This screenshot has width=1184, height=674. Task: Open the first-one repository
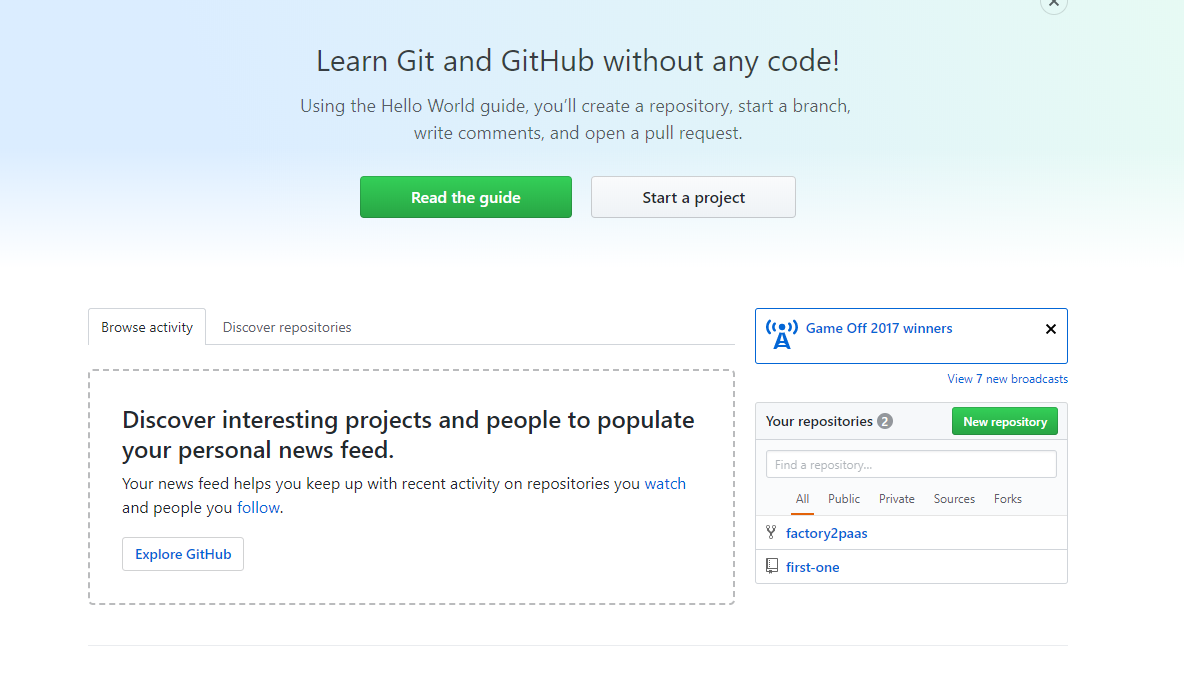(812, 567)
